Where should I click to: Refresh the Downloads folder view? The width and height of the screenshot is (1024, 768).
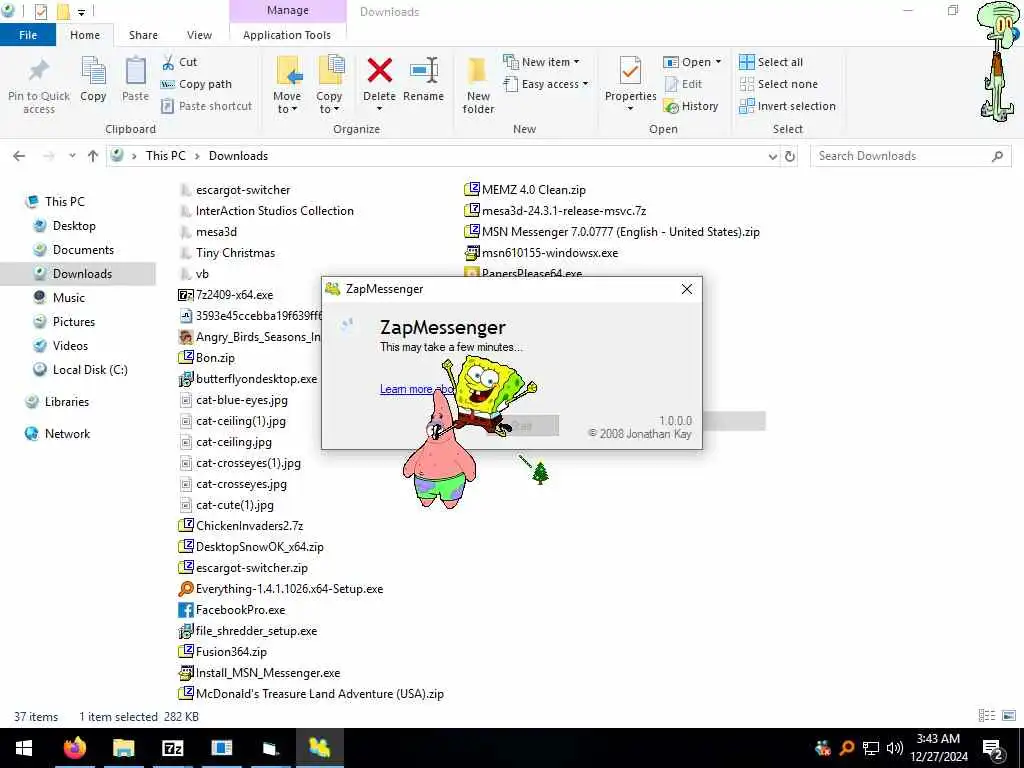790,156
